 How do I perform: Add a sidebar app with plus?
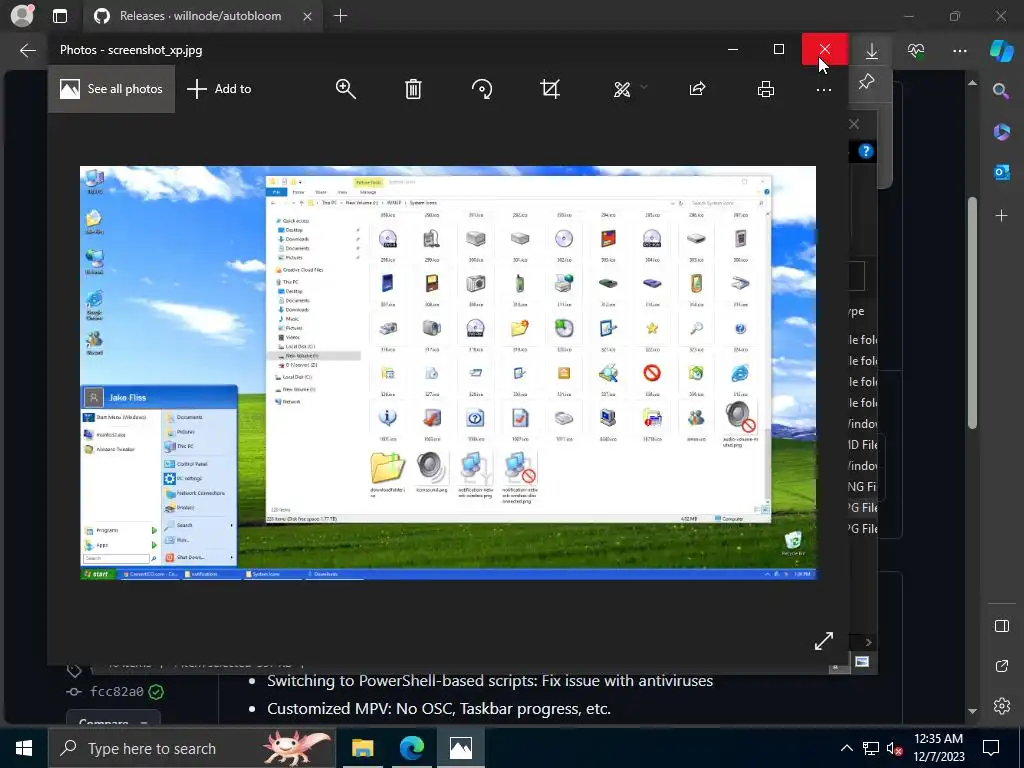pos(1001,216)
